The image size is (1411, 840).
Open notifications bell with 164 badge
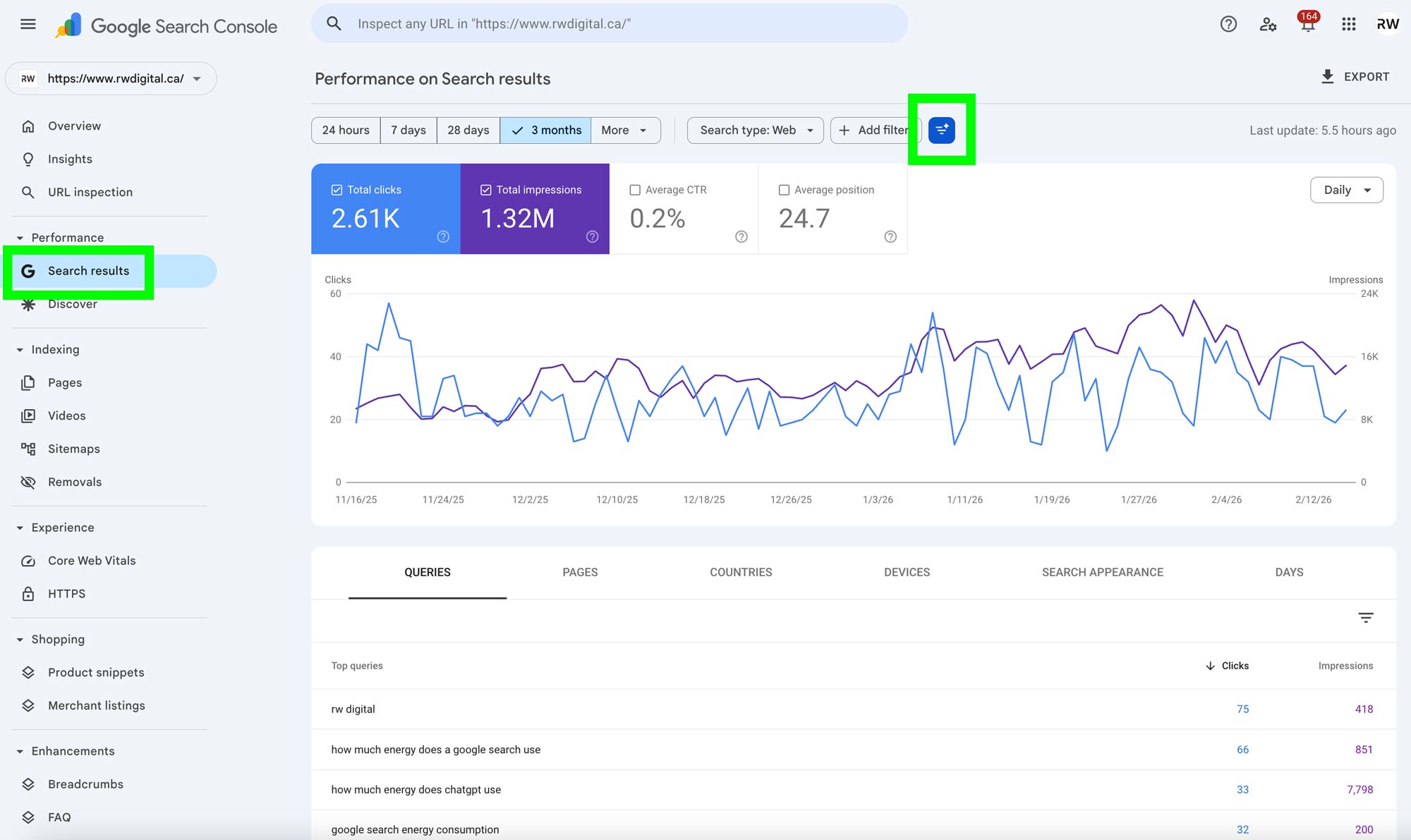(x=1307, y=25)
